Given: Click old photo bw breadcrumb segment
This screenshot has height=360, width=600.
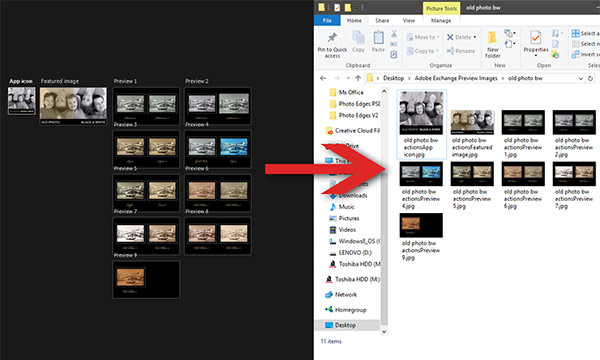Looking at the screenshot, I should click(525, 78).
